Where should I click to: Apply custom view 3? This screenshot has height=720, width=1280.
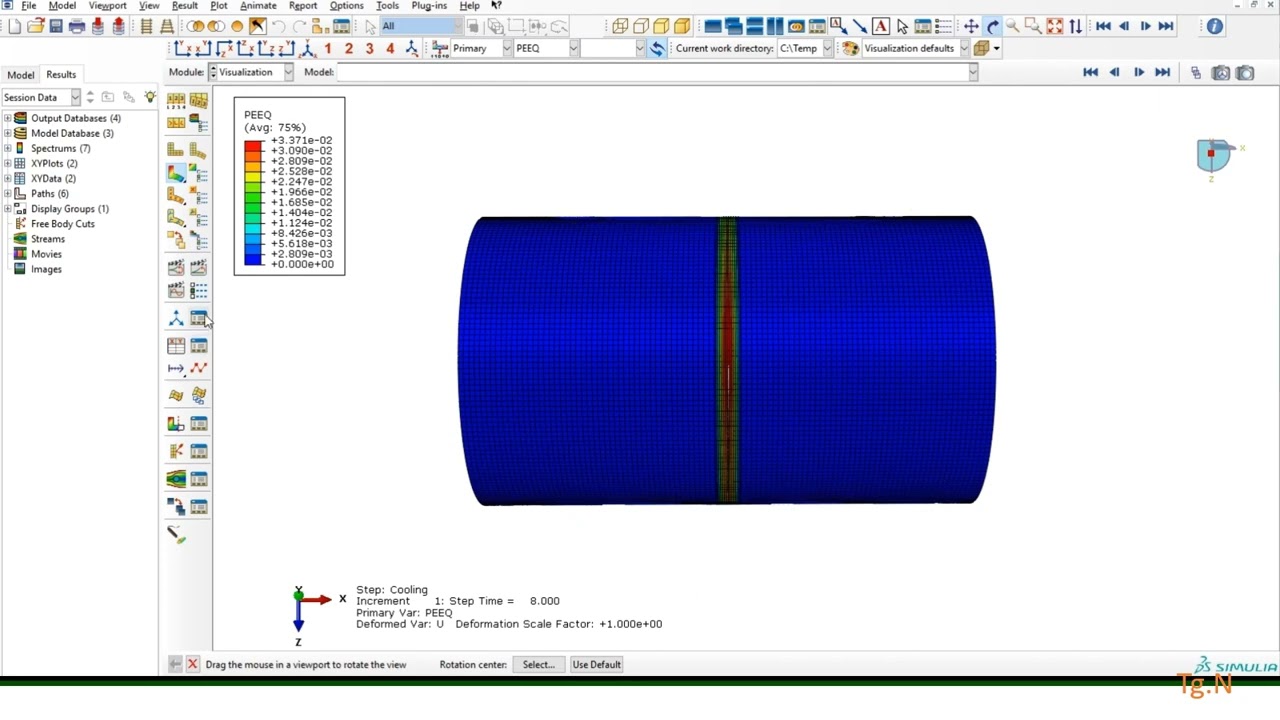pos(369,48)
